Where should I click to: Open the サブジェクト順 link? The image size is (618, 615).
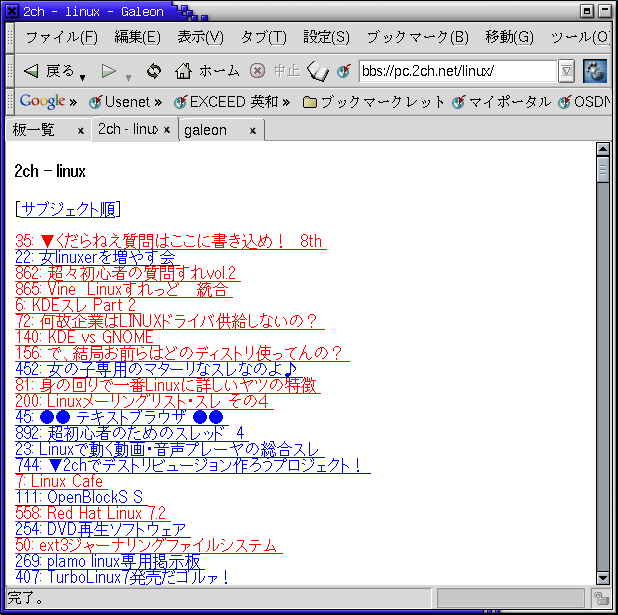tap(68, 209)
